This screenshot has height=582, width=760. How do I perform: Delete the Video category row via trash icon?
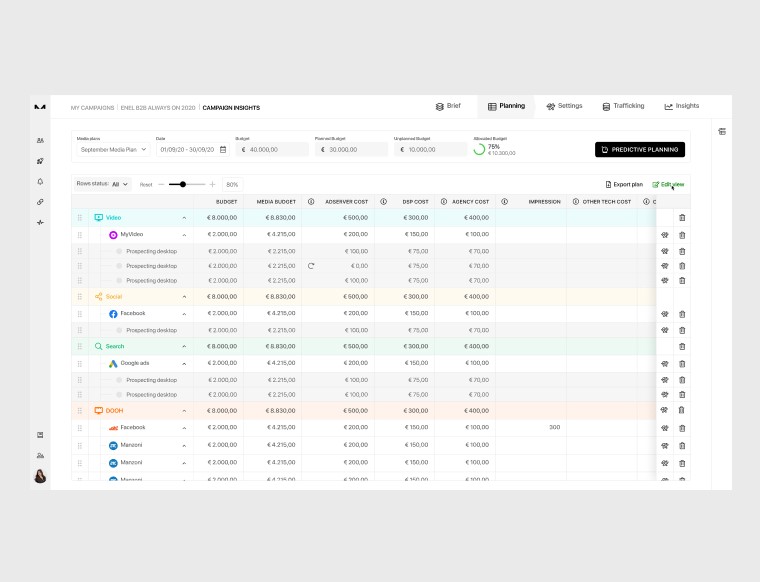pos(682,217)
